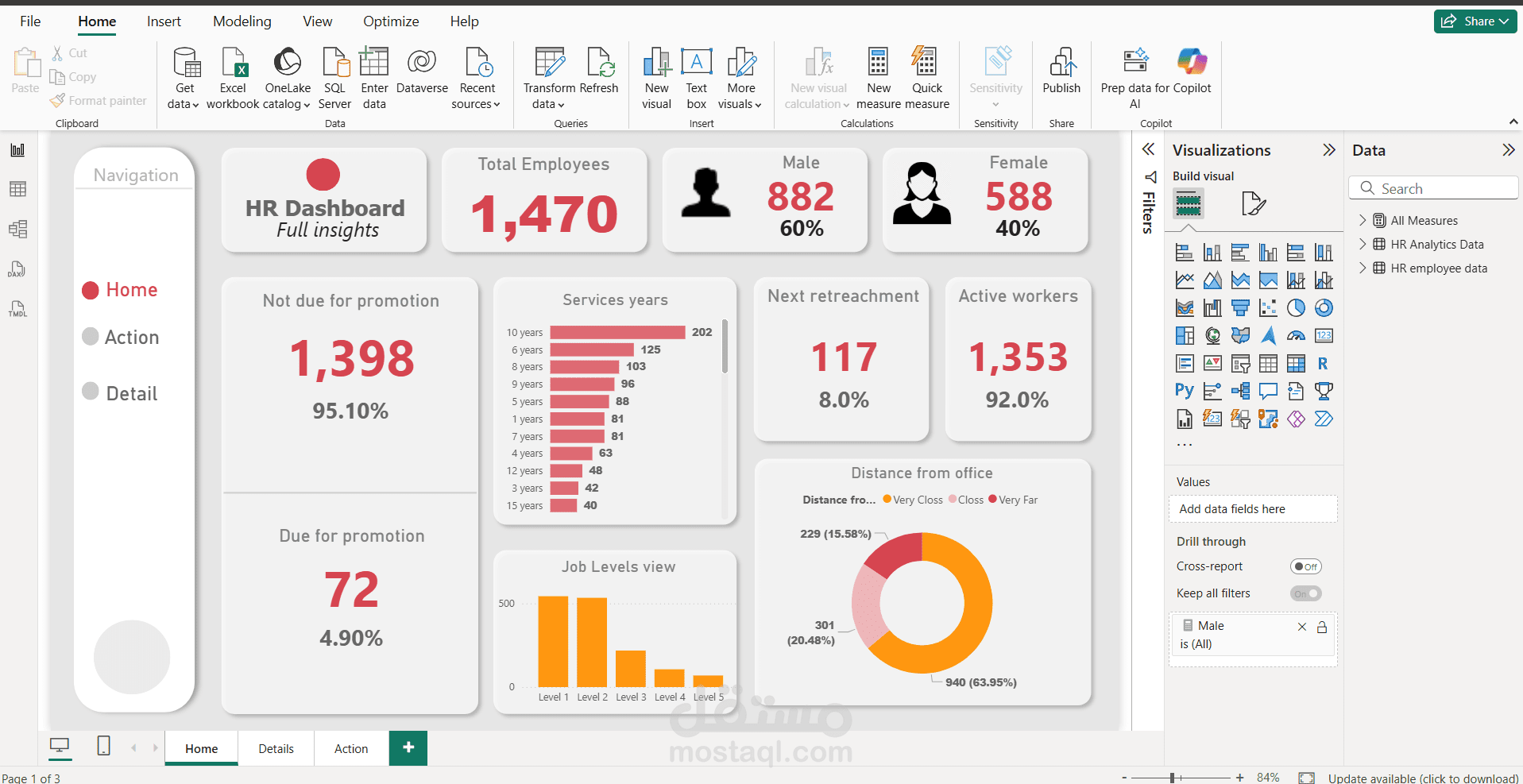Select the pie chart visual icon

pyautogui.click(x=1296, y=307)
